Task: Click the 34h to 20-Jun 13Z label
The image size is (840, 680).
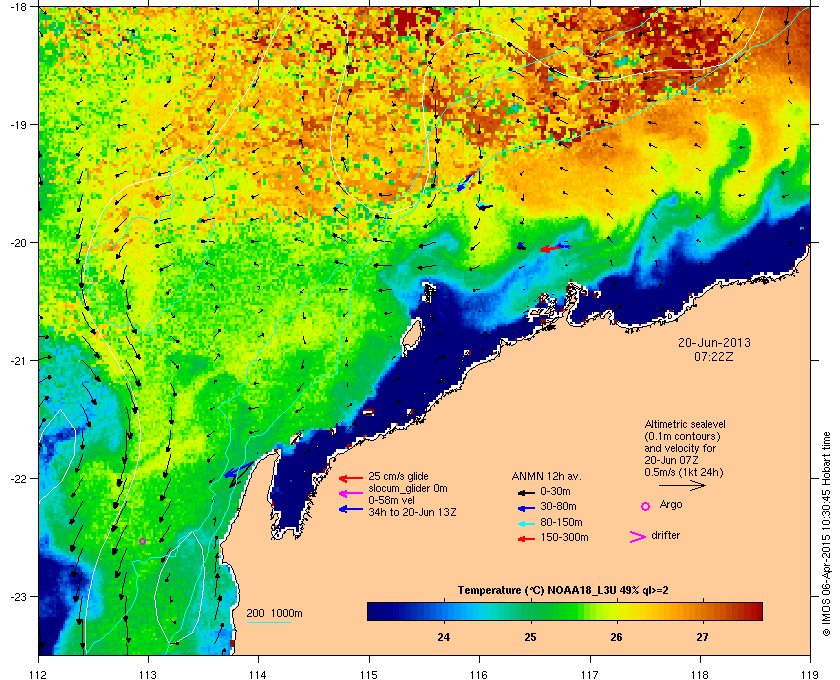Action: (412, 512)
